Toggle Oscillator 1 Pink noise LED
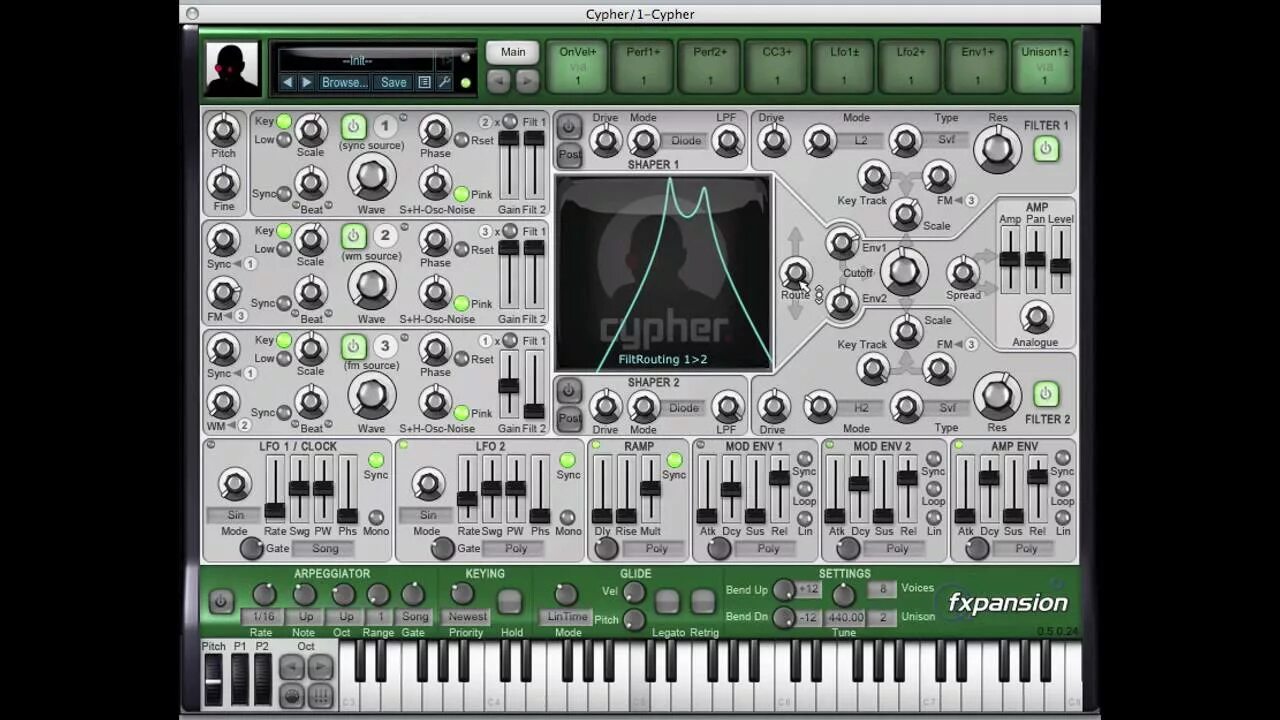1280x720 pixels. 461,194
